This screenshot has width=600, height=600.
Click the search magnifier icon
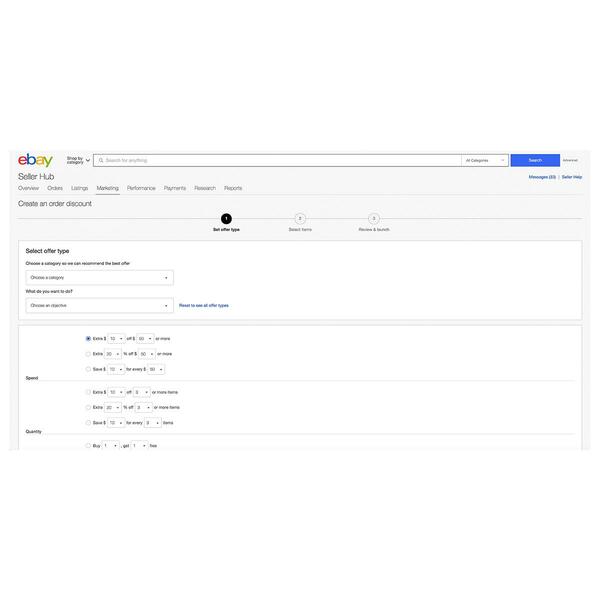point(101,160)
